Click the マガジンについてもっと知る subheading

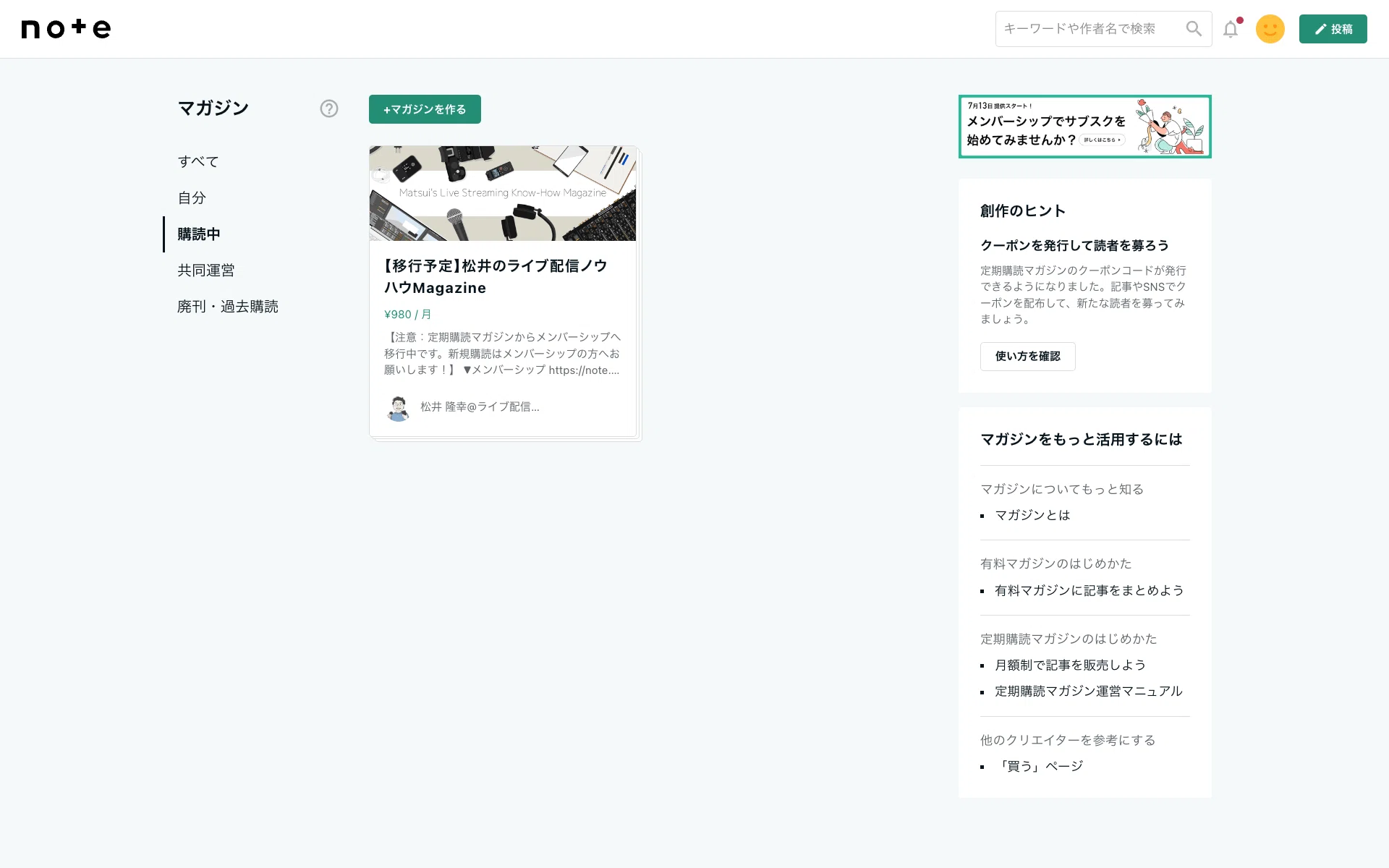pyautogui.click(x=1061, y=489)
